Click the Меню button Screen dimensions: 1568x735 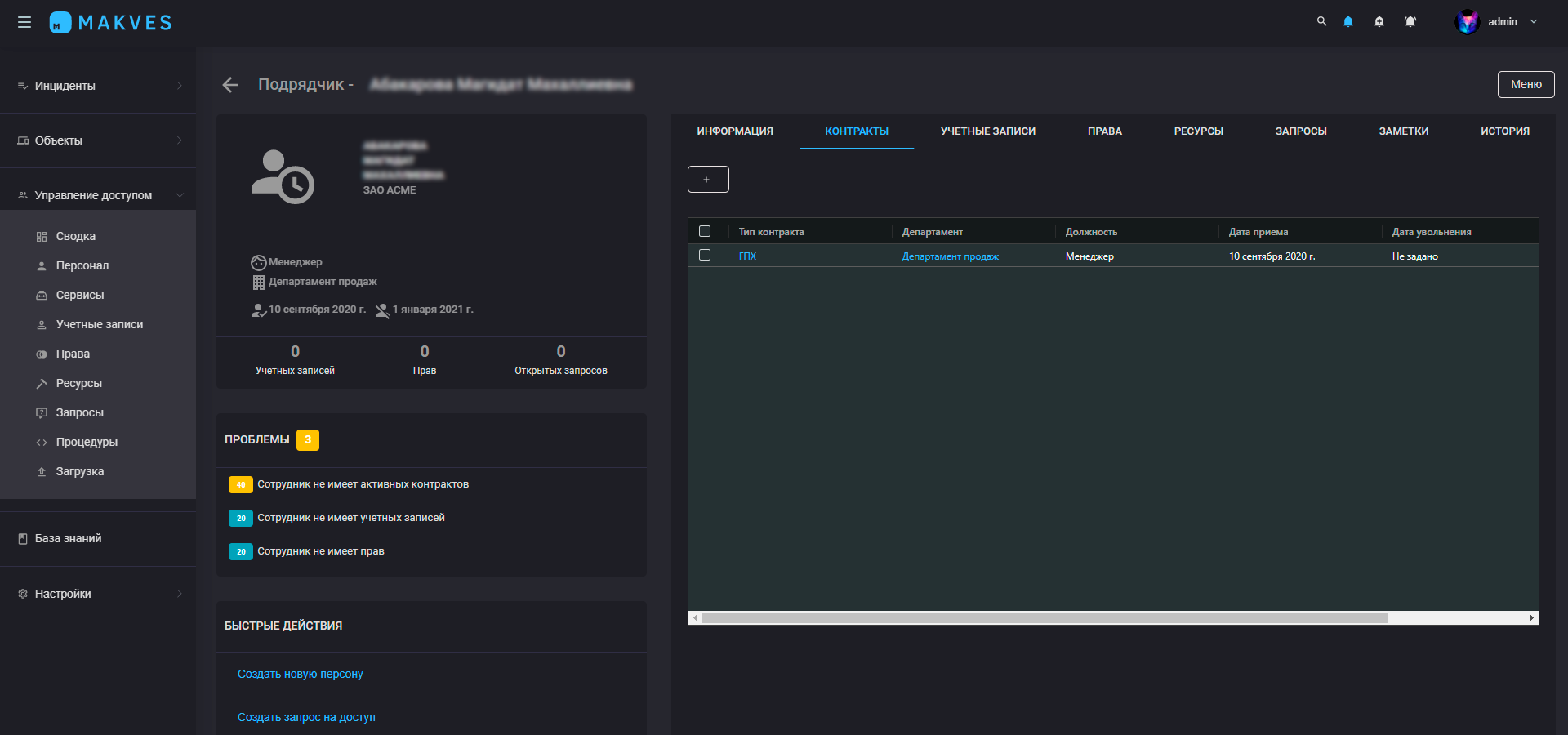pos(1526,84)
